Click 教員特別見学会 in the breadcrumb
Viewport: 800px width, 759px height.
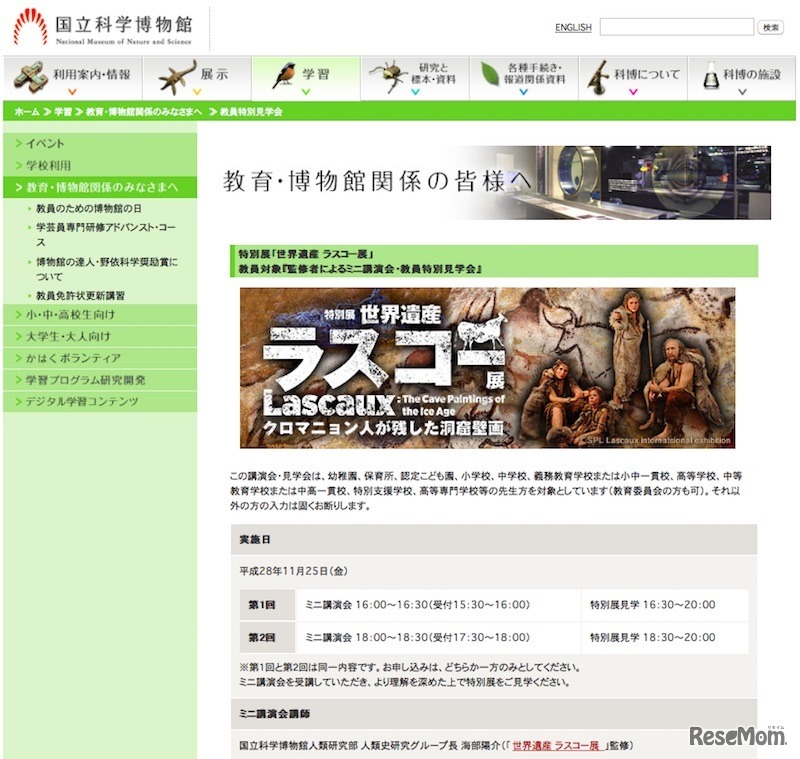251,112
